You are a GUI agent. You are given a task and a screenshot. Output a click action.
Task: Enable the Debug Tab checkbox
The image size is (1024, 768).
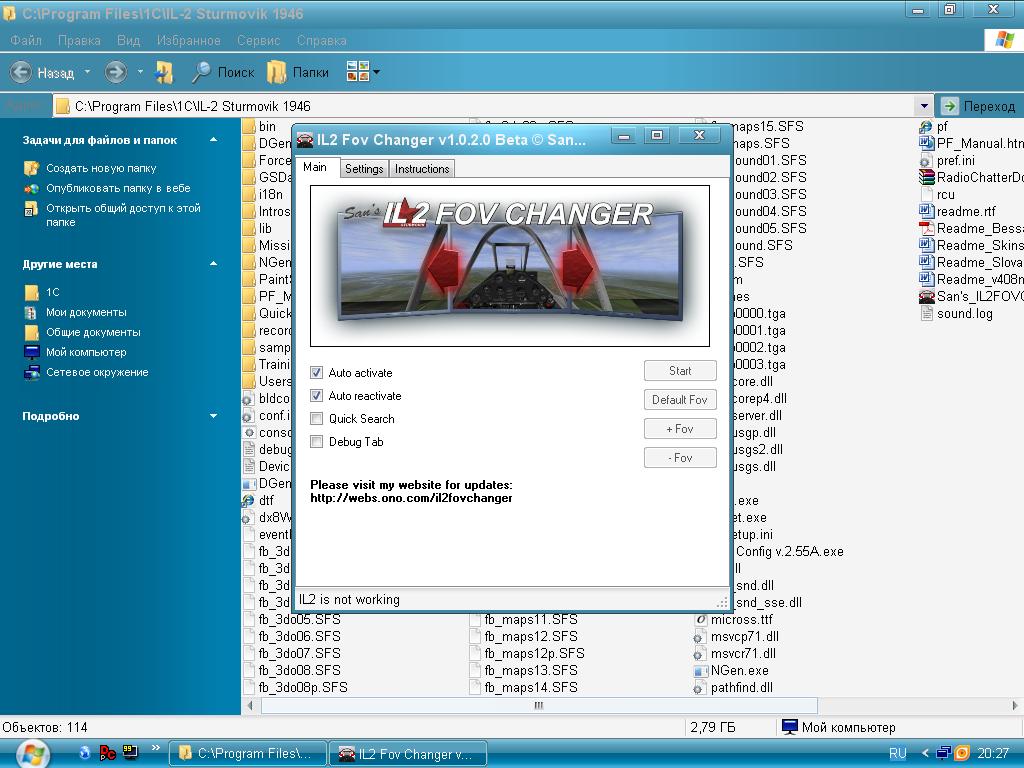pos(317,441)
